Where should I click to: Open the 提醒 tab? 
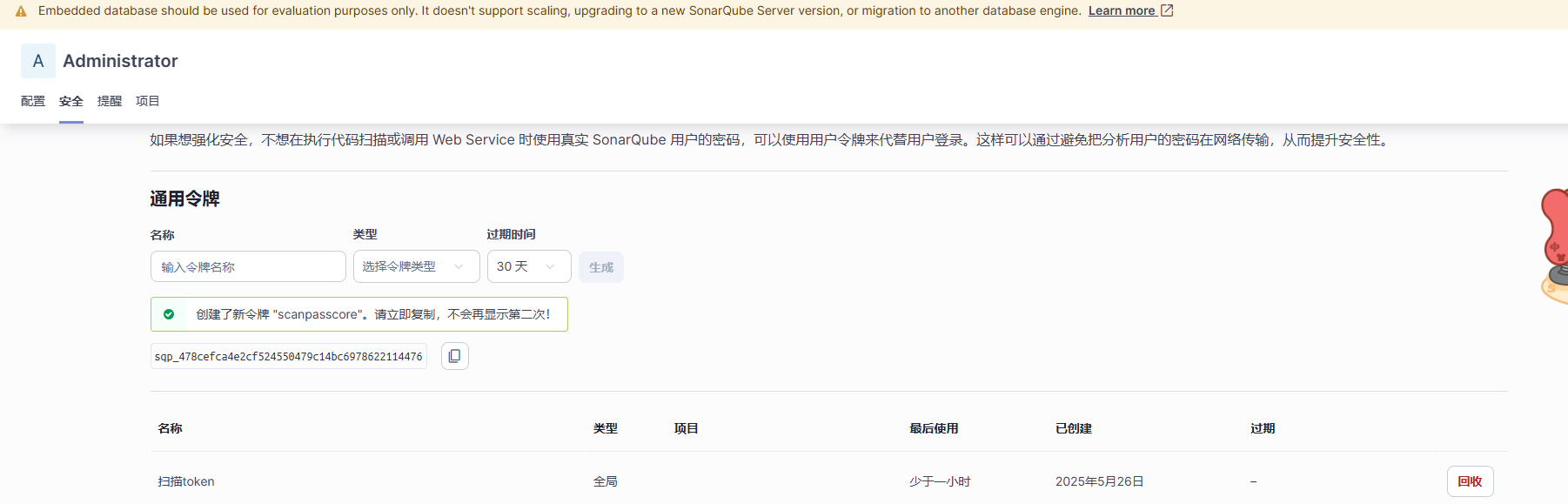[110, 101]
